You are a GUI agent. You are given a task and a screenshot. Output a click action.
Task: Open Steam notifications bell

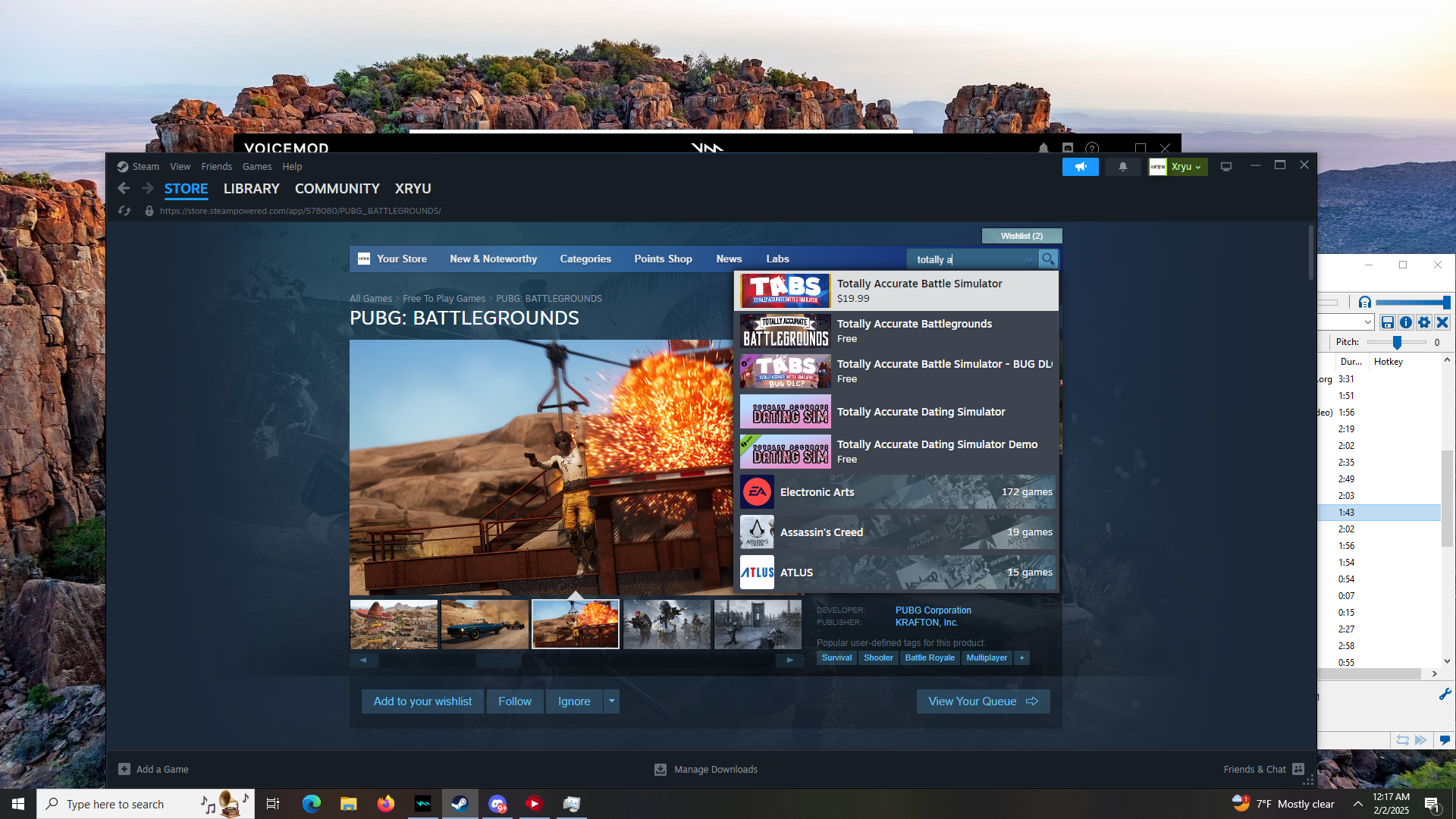(1123, 167)
